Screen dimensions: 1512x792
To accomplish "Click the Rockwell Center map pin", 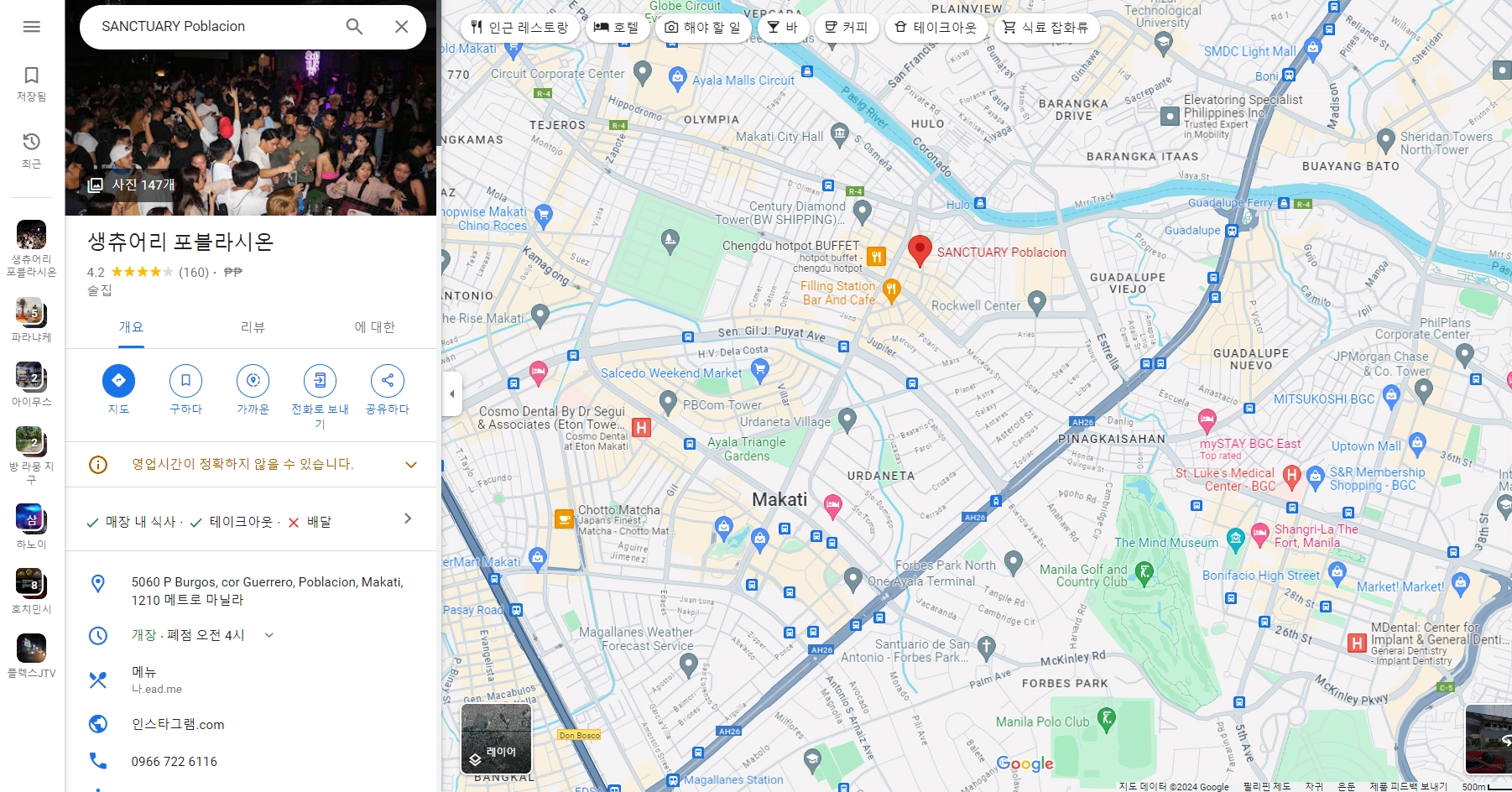I will 1037,302.
